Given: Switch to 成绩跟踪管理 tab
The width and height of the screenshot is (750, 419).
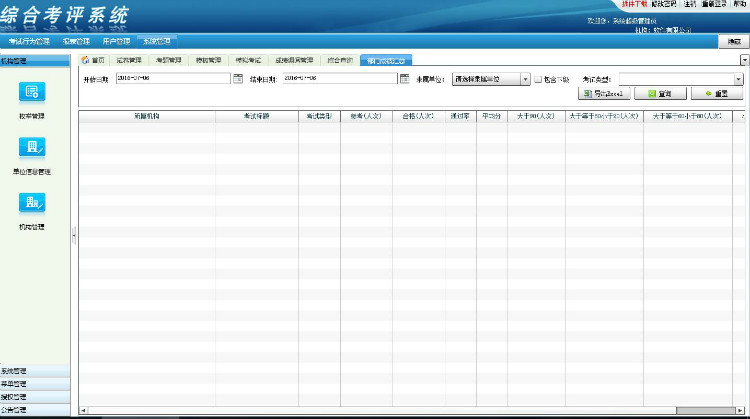Looking at the screenshot, I should (294, 60).
